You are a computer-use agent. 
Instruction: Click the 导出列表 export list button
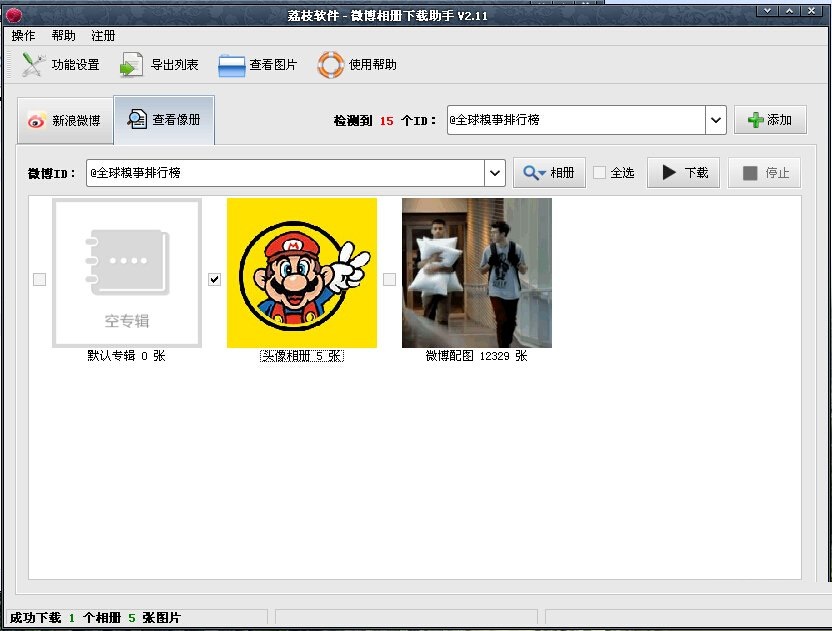point(159,65)
